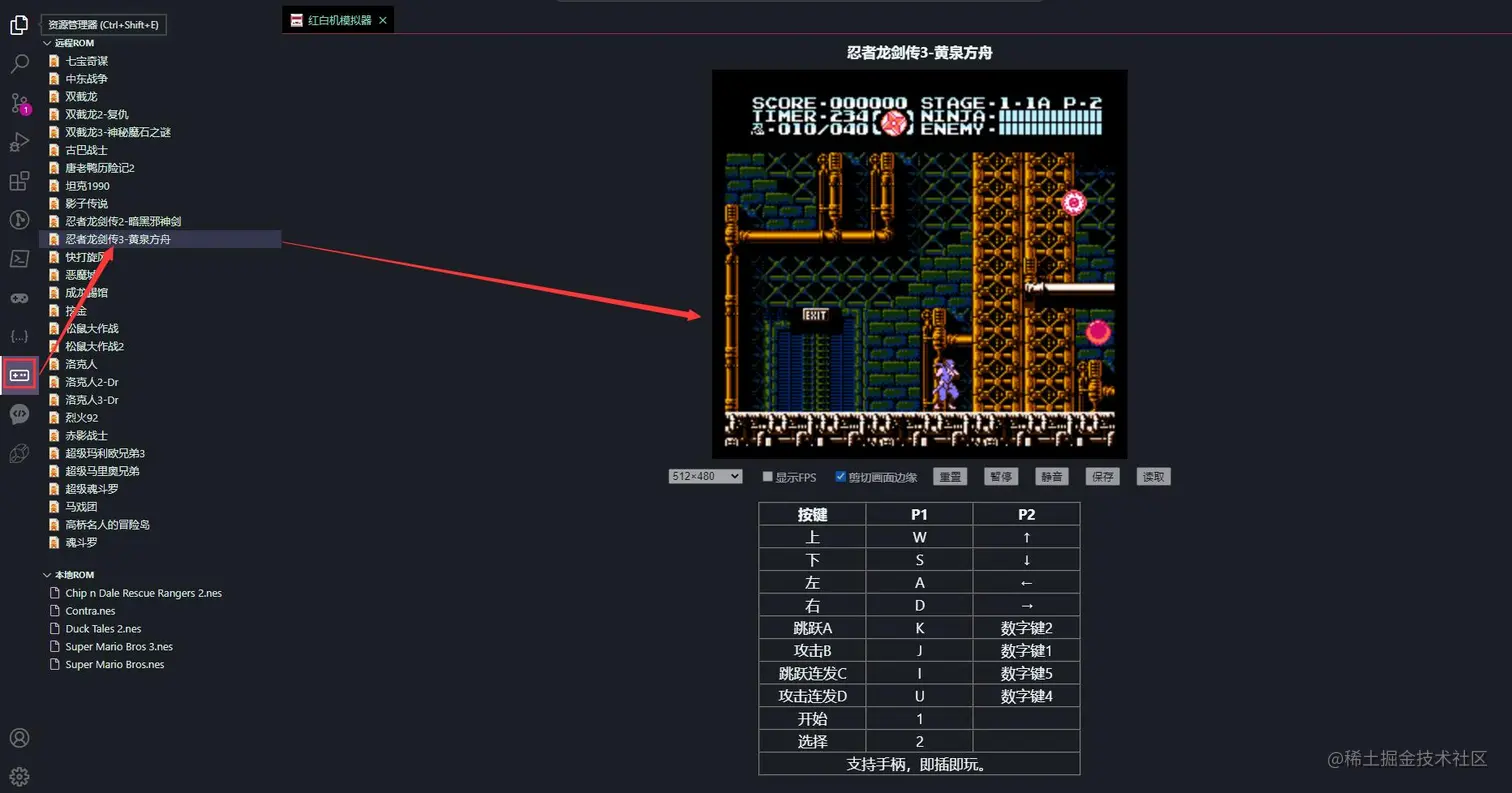Viewport: 1512px width, 793px height.
Task: Click the 数字键5 cell in P2 column
Action: [x=1026, y=673]
